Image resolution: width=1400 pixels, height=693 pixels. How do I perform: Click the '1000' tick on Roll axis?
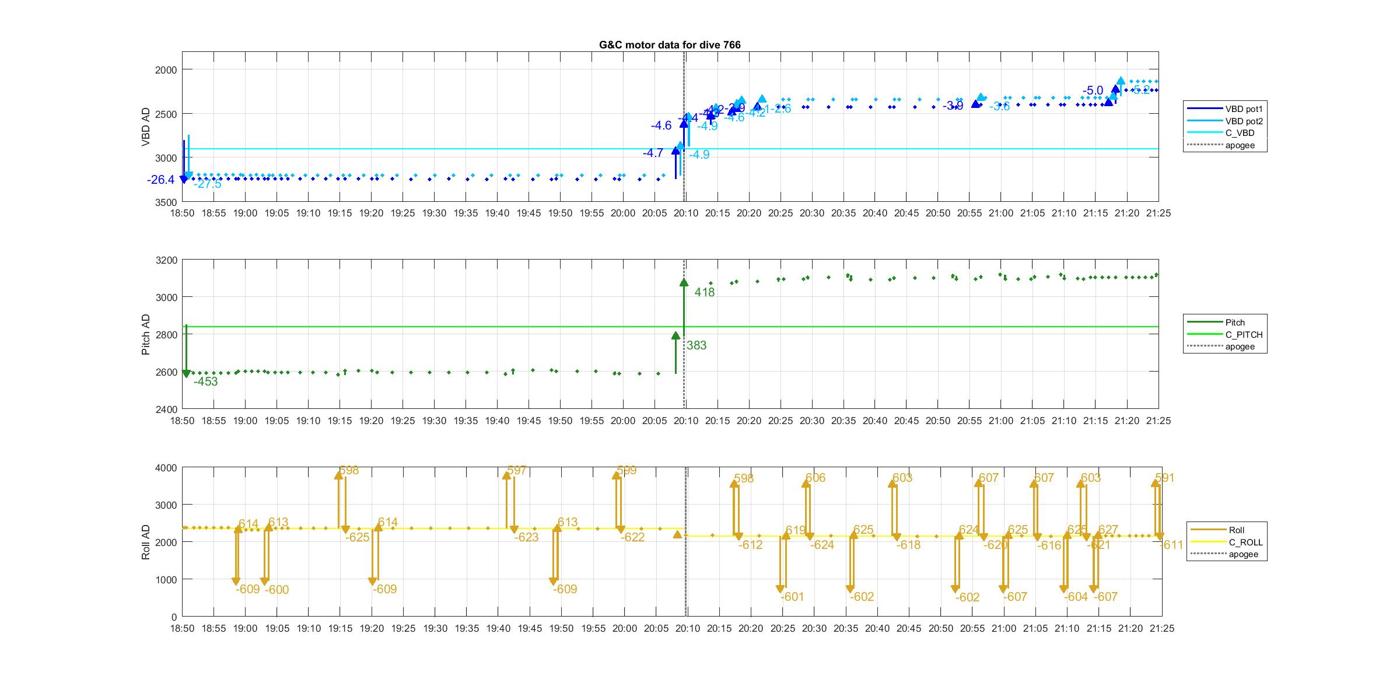pos(166,580)
